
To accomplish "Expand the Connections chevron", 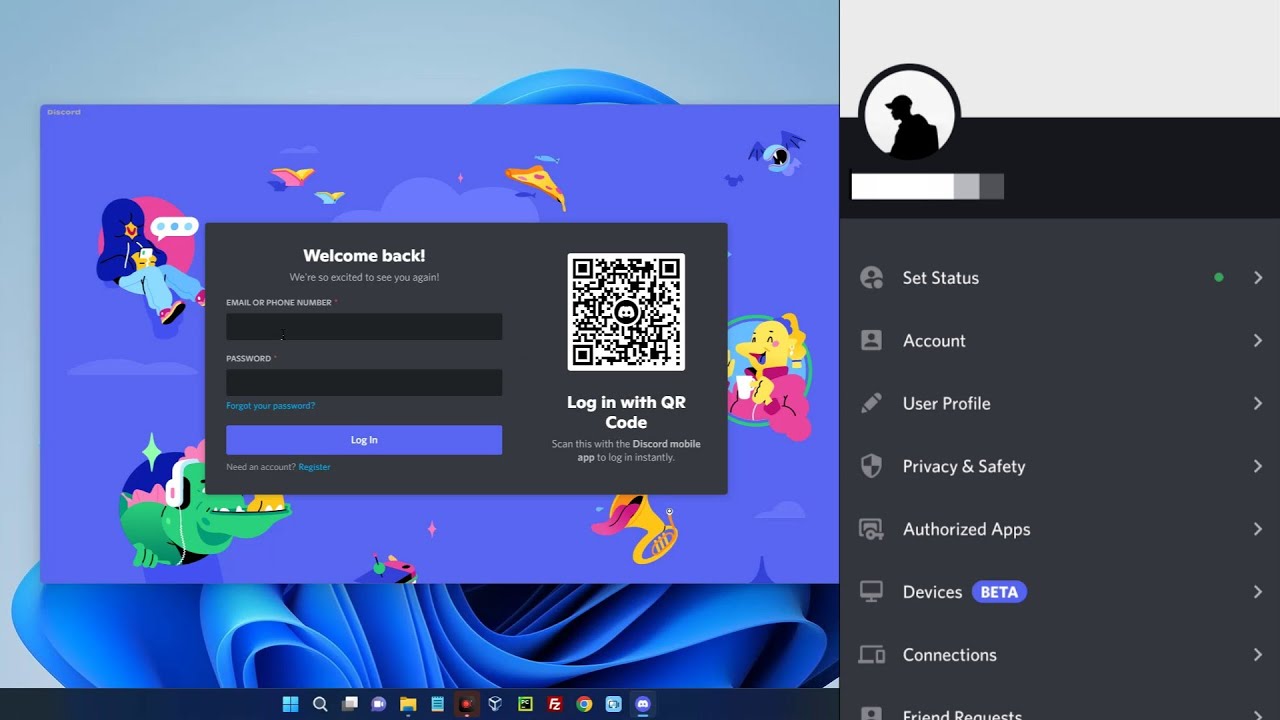I will [1258, 655].
